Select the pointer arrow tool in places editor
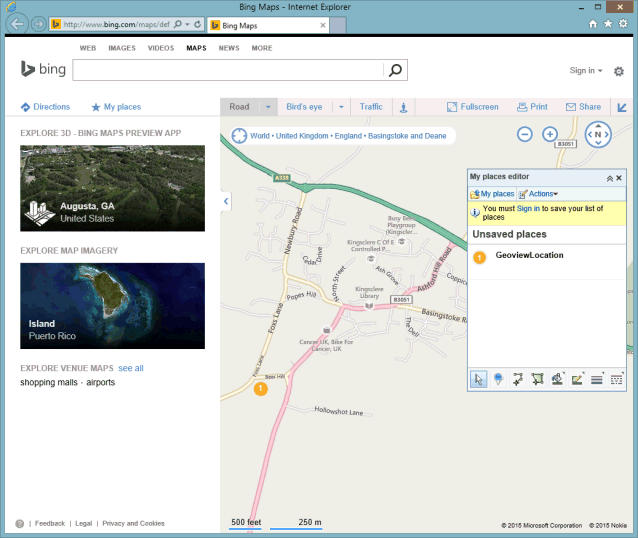The height and width of the screenshot is (538, 638). (x=478, y=379)
